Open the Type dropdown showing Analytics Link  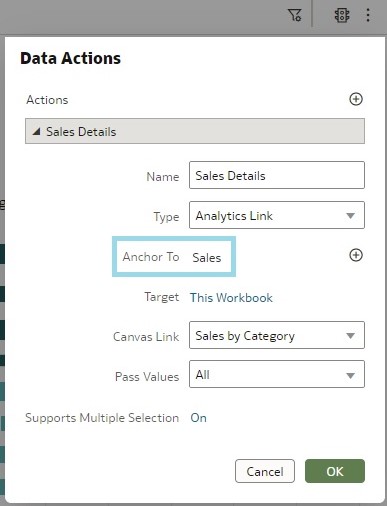(277, 215)
